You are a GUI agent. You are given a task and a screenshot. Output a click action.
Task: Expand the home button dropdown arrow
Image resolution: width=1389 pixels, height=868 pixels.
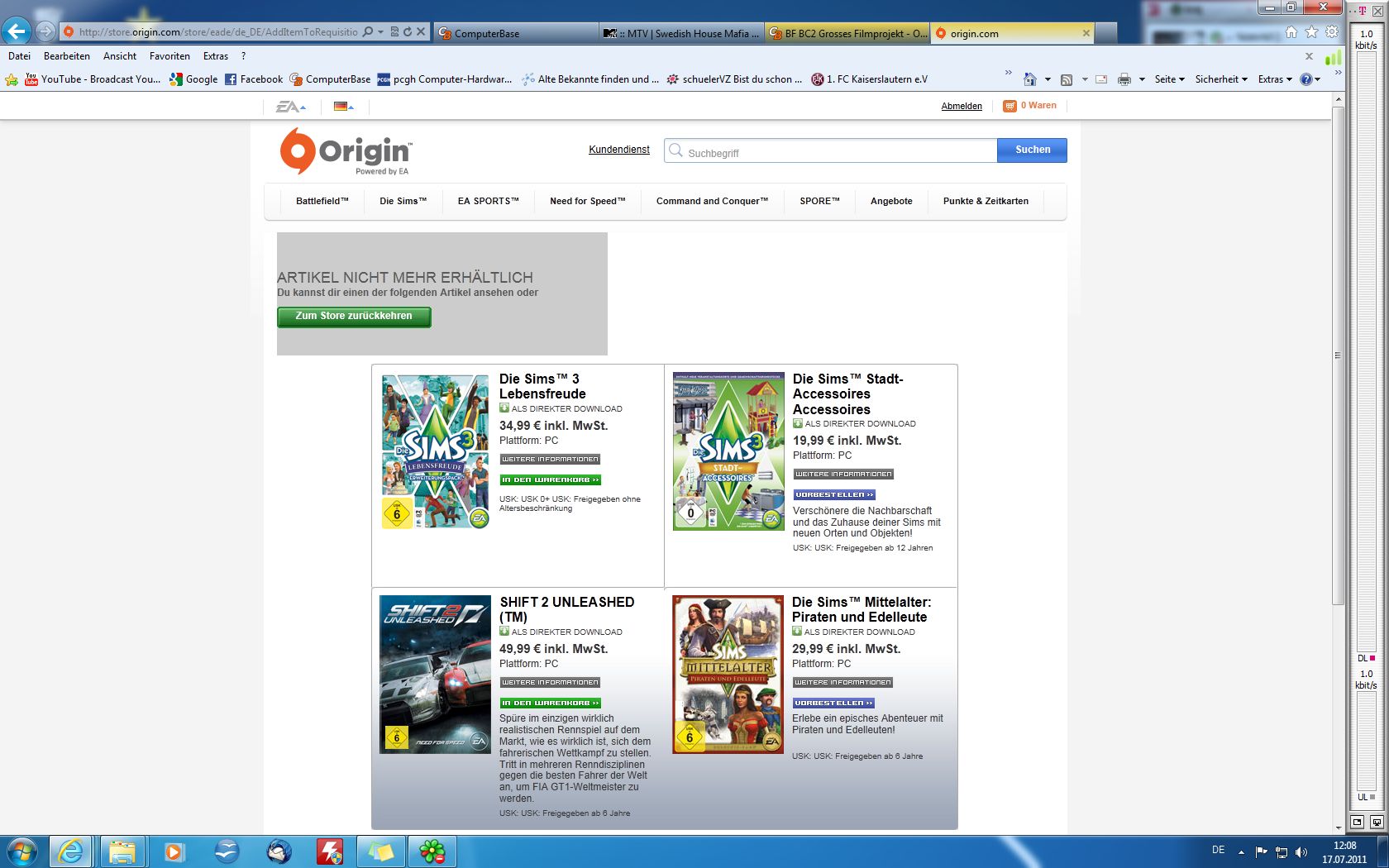click(1048, 79)
